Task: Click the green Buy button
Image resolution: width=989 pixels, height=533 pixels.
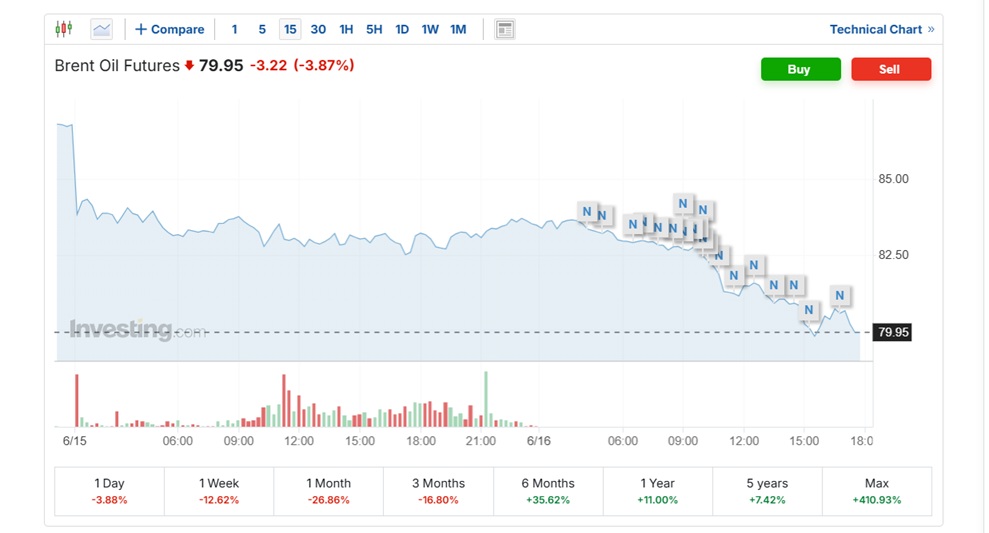Action: [800, 69]
